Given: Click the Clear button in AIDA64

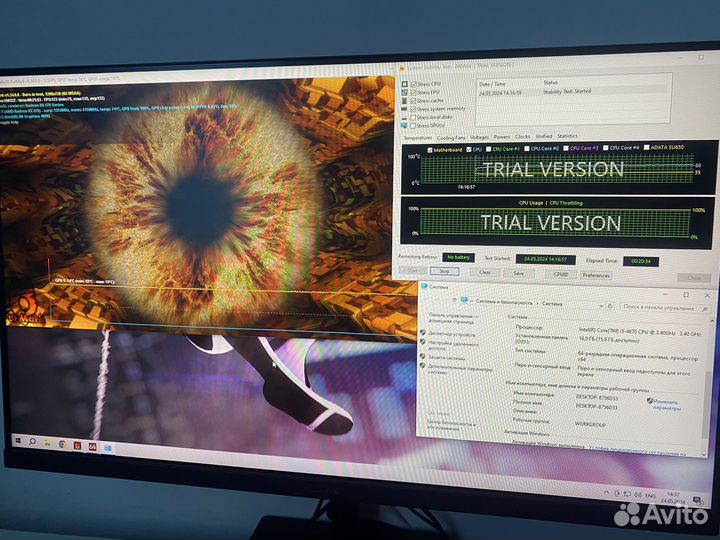Looking at the screenshot, I should tap(485, 272).
